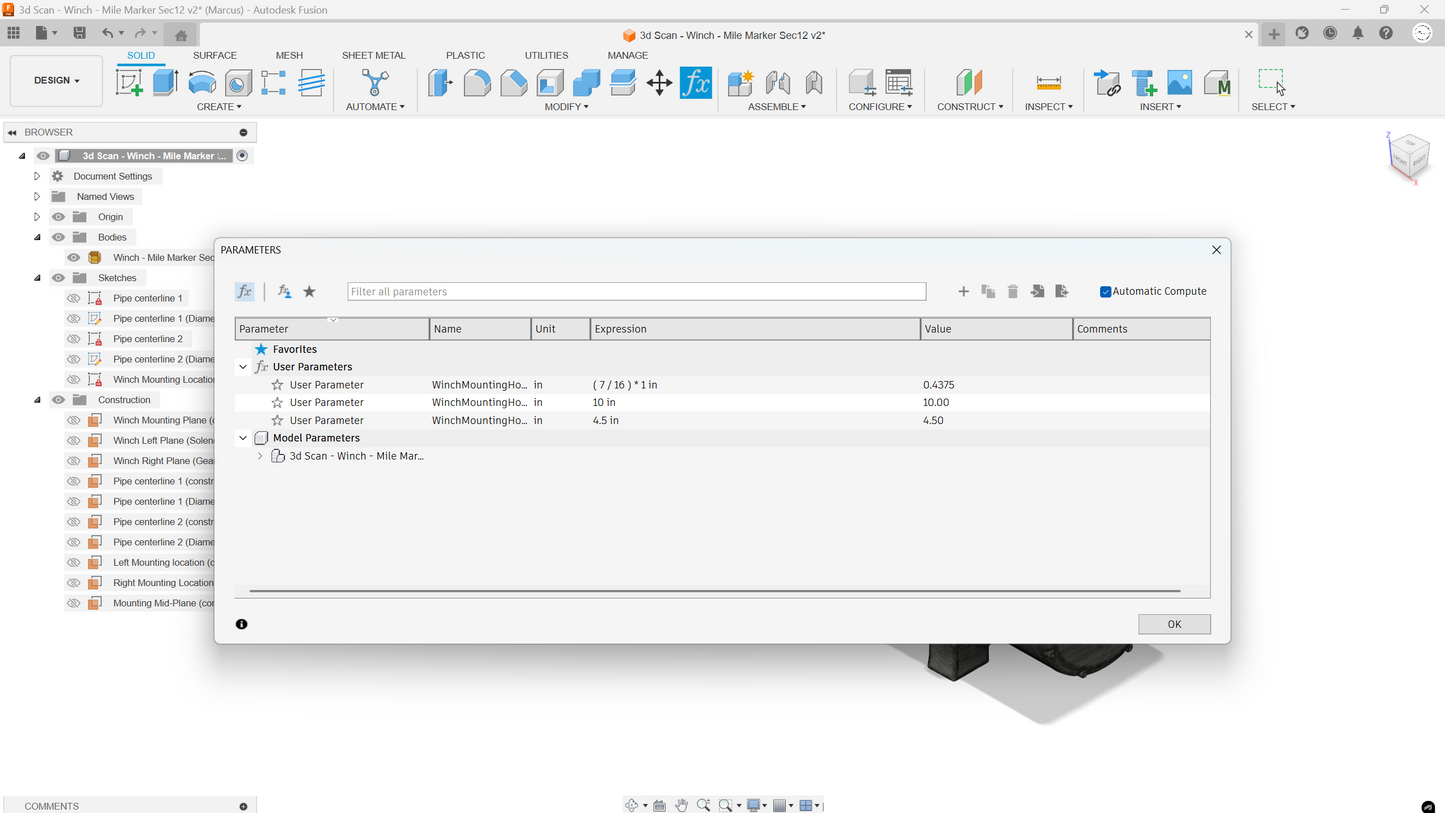1445x813 pixels.
Task: Expand the 3d Scan model parameters node
Action: (260, 456)
